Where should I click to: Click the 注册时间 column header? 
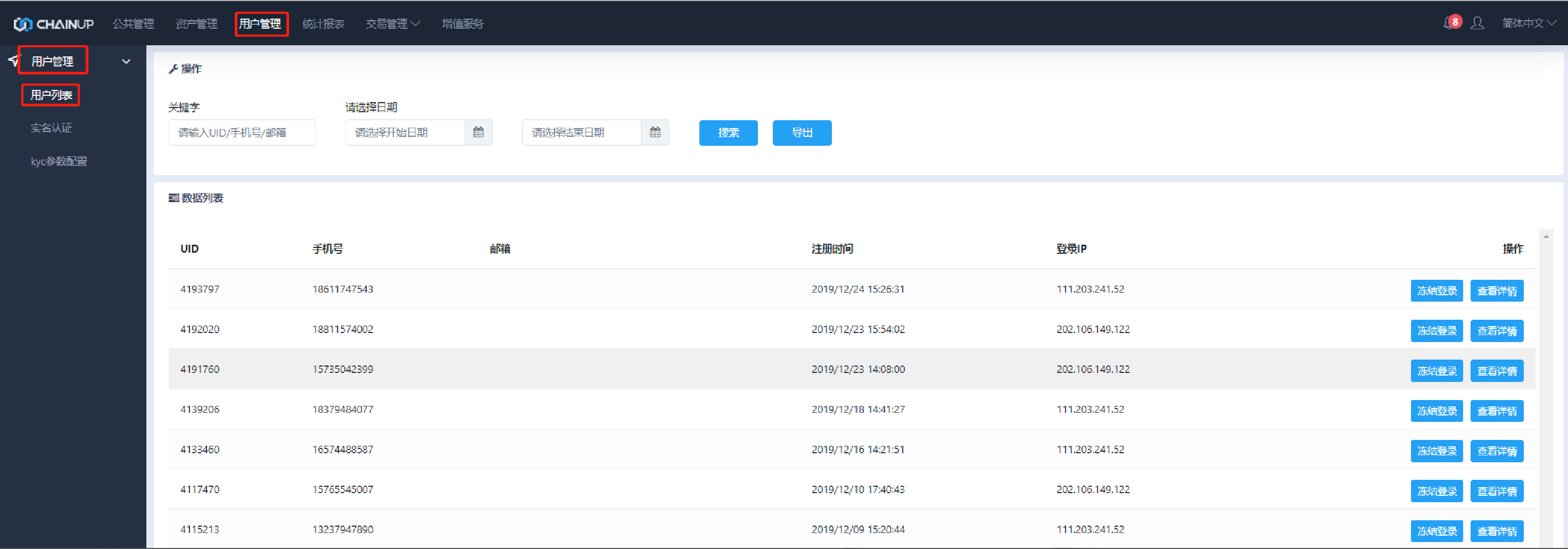[x=832, y=249]
